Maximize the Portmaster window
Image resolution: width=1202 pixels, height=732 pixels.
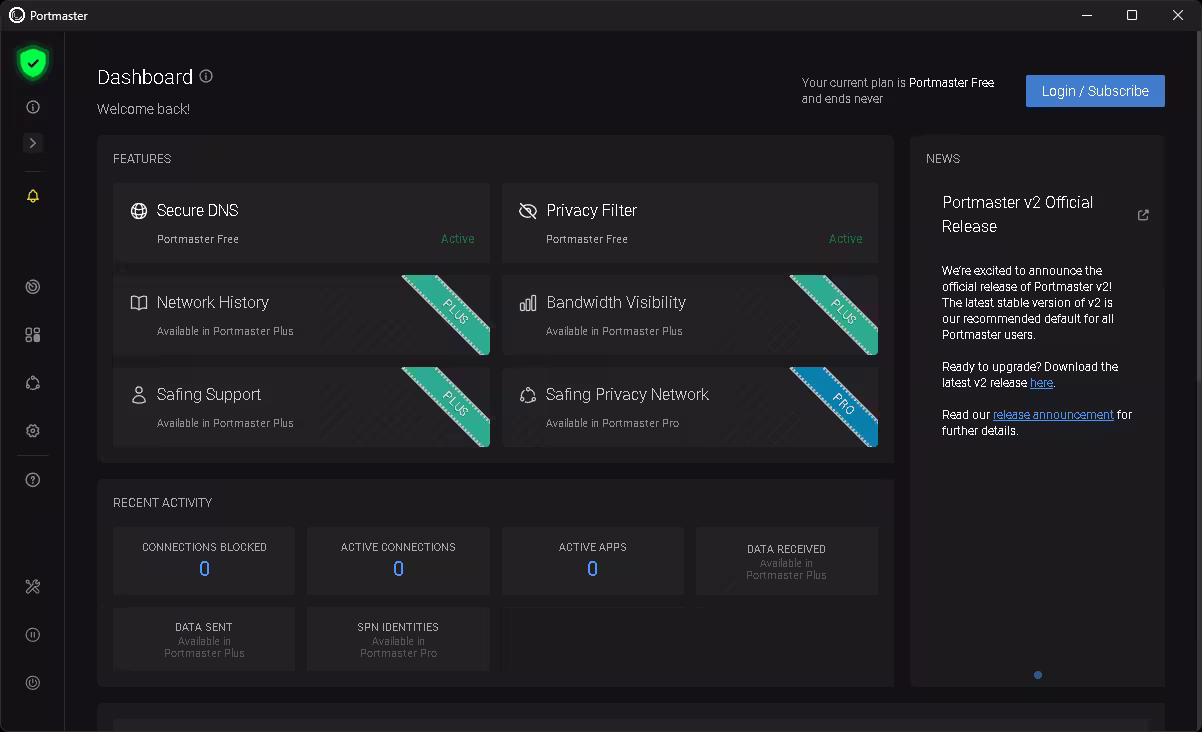(1132, 15)
